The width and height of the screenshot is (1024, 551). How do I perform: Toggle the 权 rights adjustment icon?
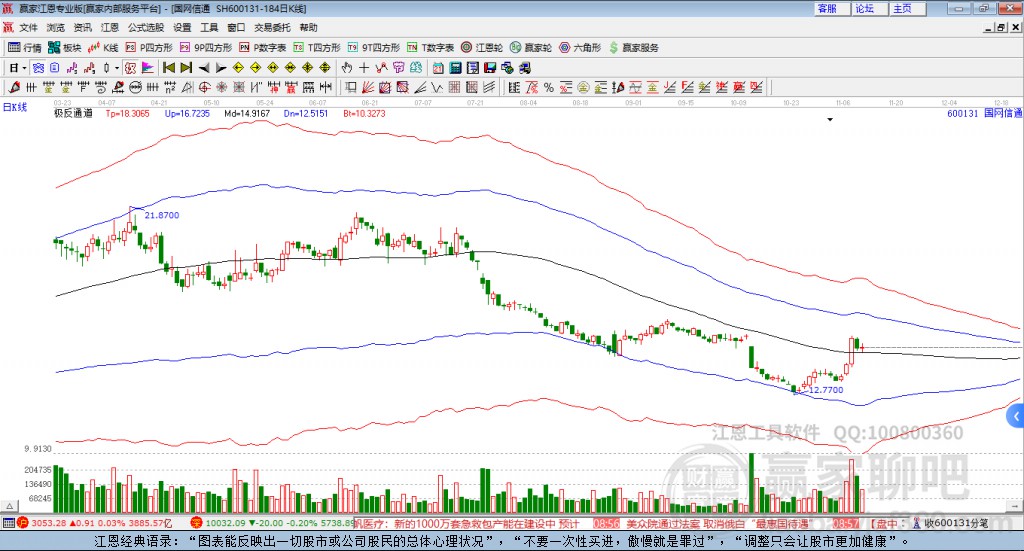coord(131,68)
